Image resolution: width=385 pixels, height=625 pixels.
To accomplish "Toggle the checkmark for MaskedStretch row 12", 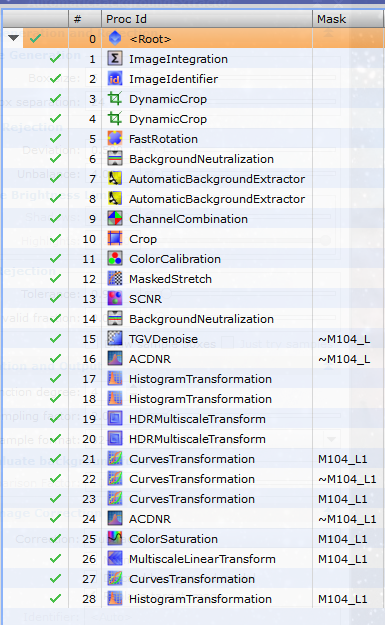I will (55, 278).
